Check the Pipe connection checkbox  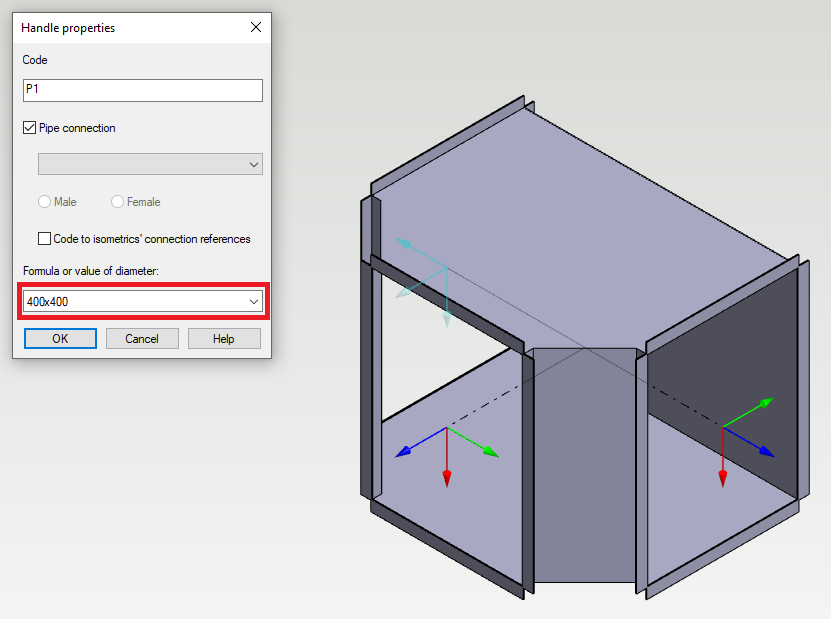point(30,128)
